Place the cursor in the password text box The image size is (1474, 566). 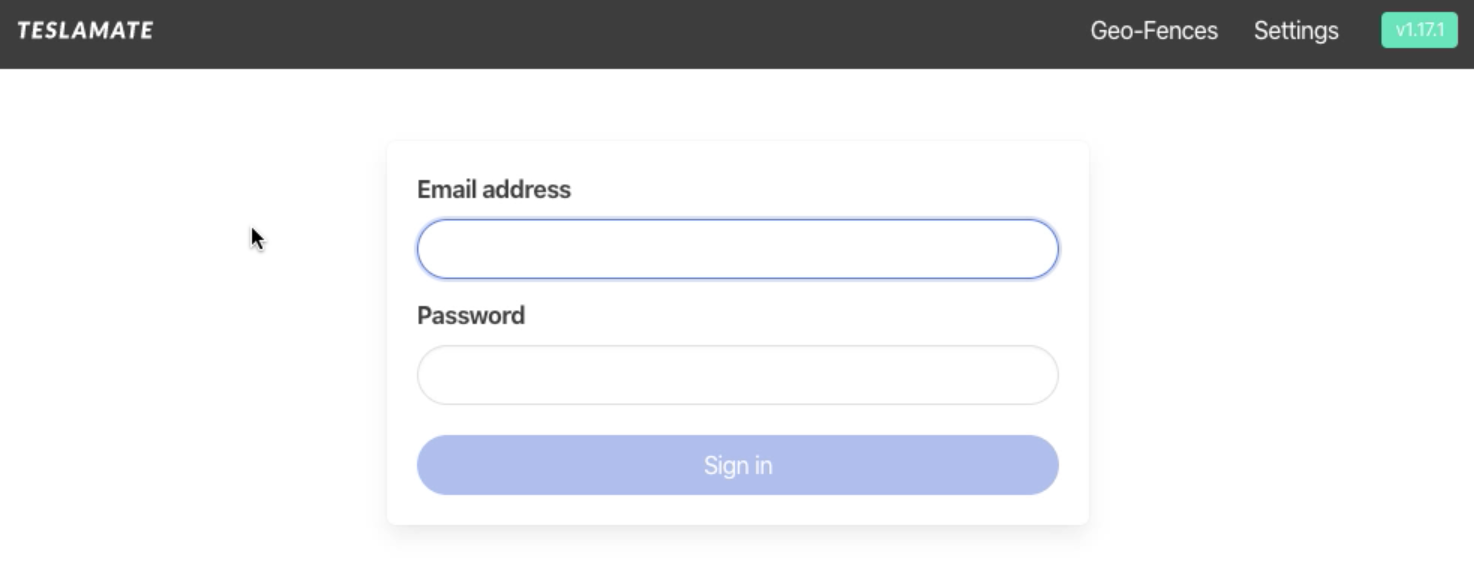click(x=737, y=375)
